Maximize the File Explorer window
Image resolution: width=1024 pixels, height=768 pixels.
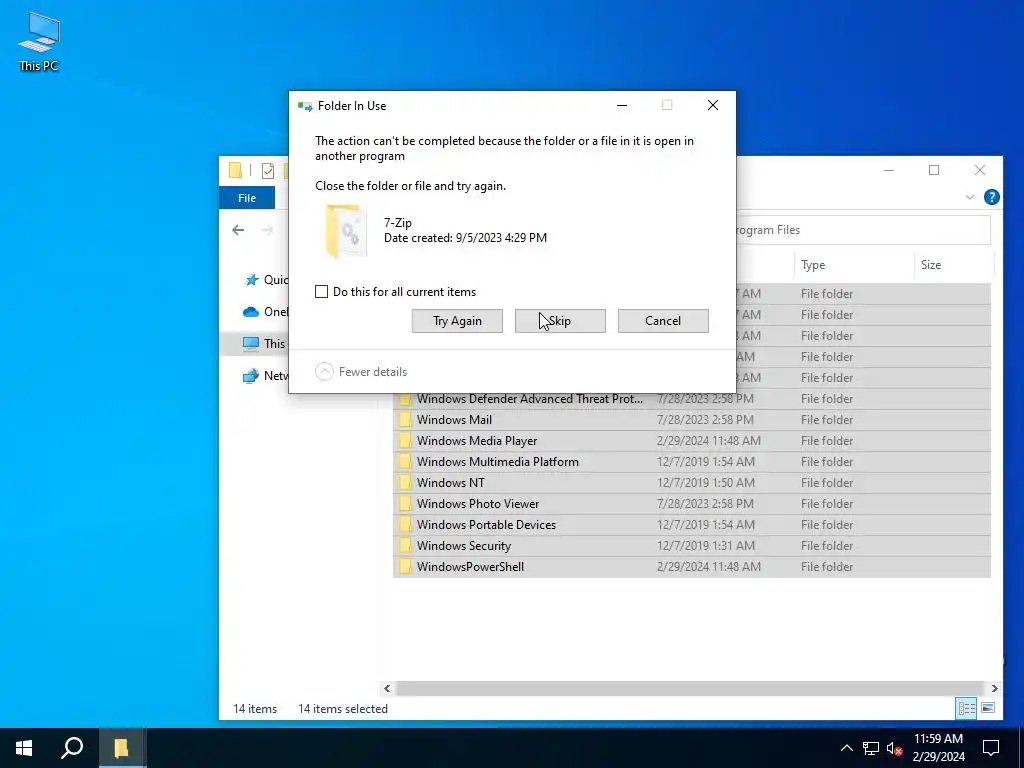pos(934,170)
